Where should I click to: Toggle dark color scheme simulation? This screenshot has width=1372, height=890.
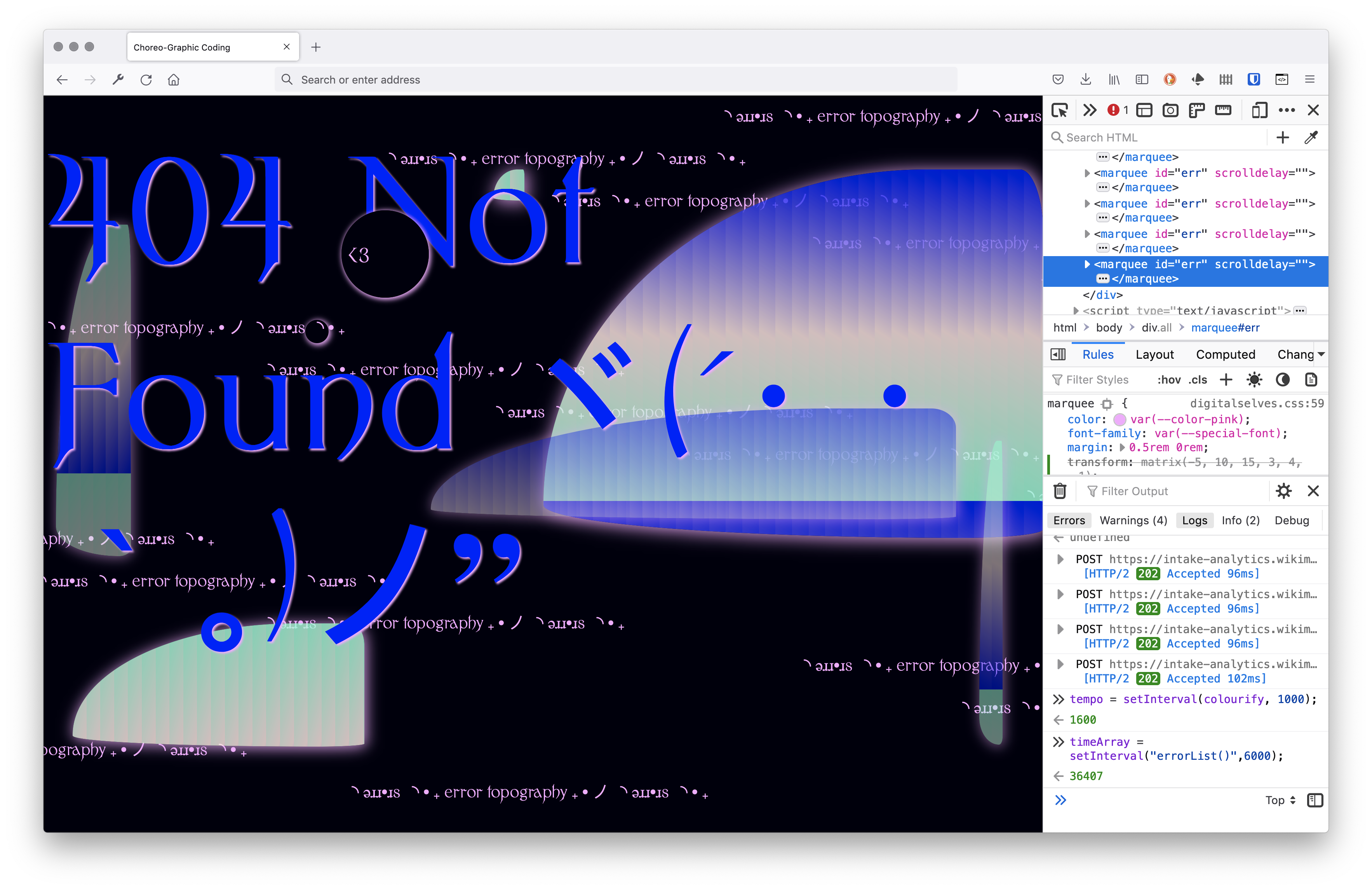point(1282,380)
